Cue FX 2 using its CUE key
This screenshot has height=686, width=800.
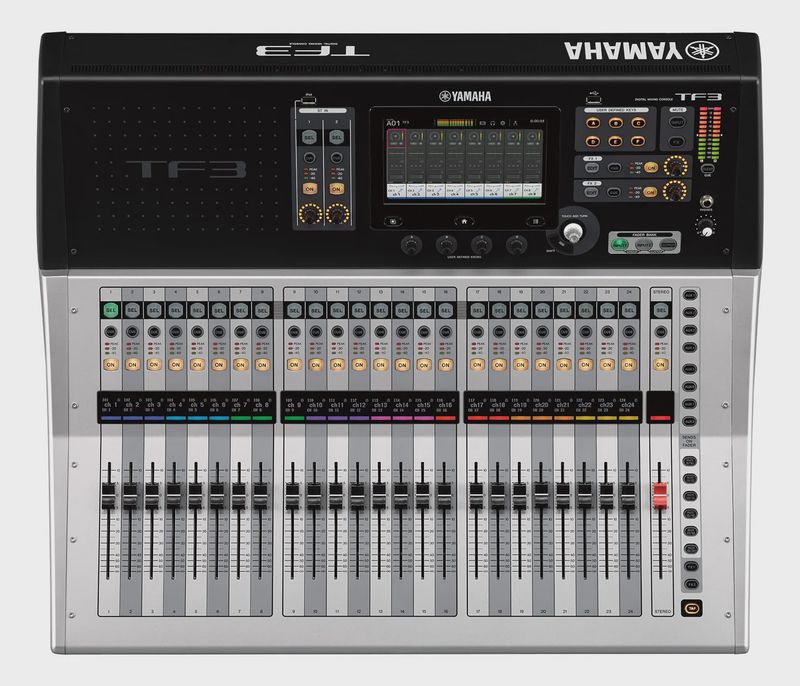614,192
